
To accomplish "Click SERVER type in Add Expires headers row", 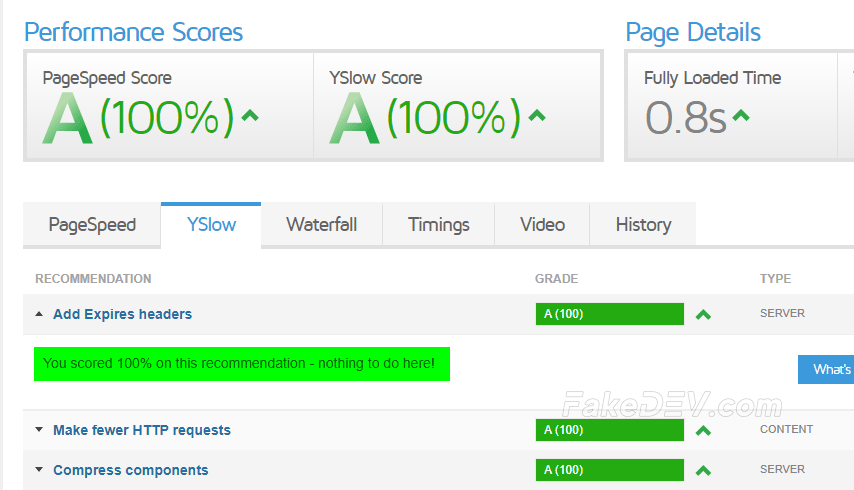I will click(782, 313).
